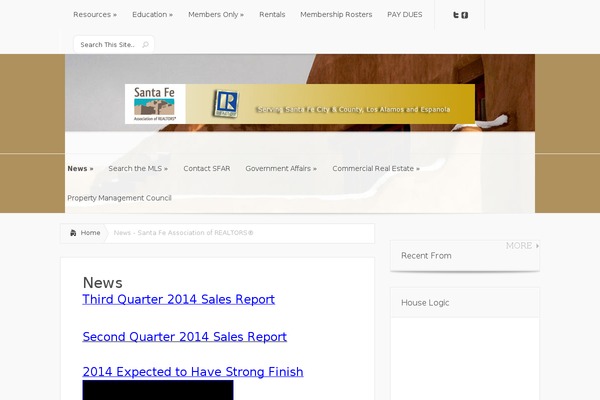Open Membership Rosters page

click(x=336, y=15)
